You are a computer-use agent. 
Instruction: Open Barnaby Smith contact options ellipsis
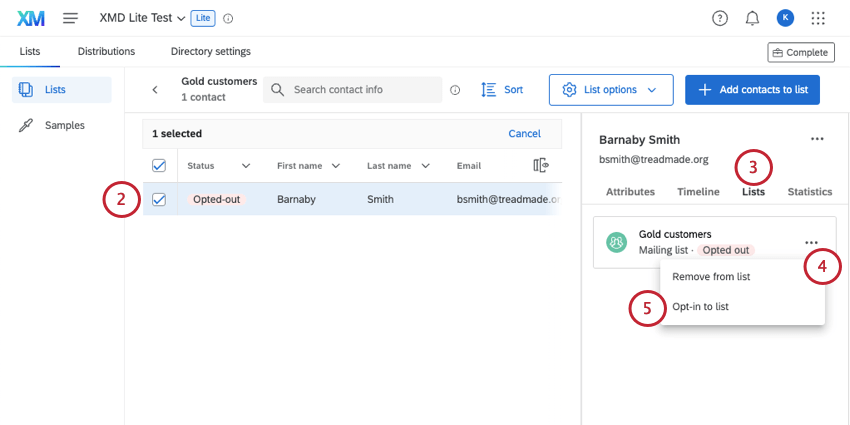pos(817,139)
